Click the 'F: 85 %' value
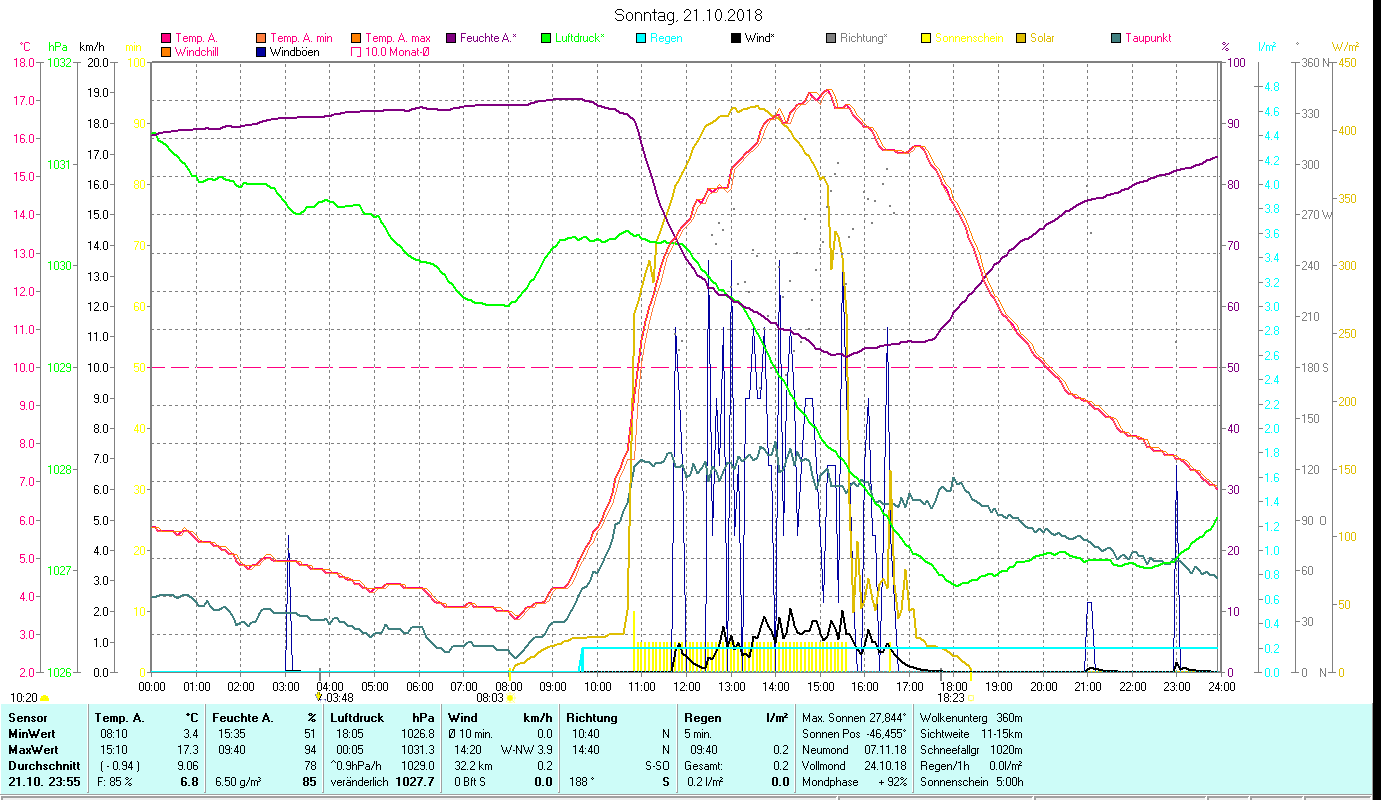The image size is (1381, 800). coord(116,782)
